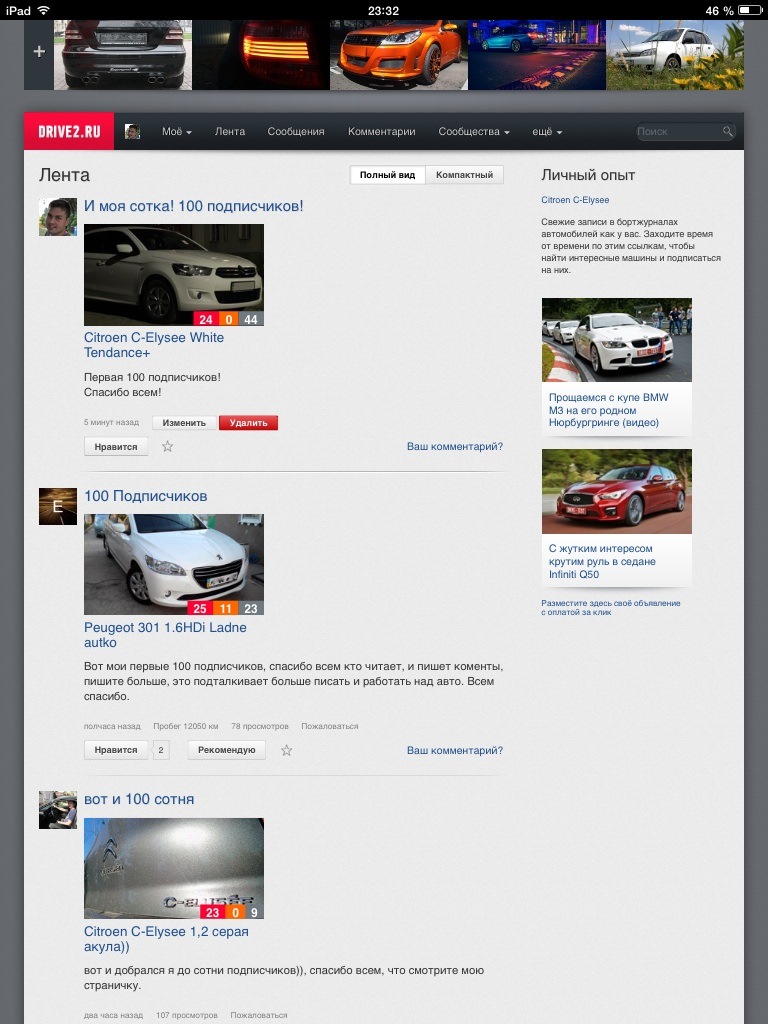The image size is (768, 1024).
Task: Click red 'Удалить' button
Action: [249, 423]
